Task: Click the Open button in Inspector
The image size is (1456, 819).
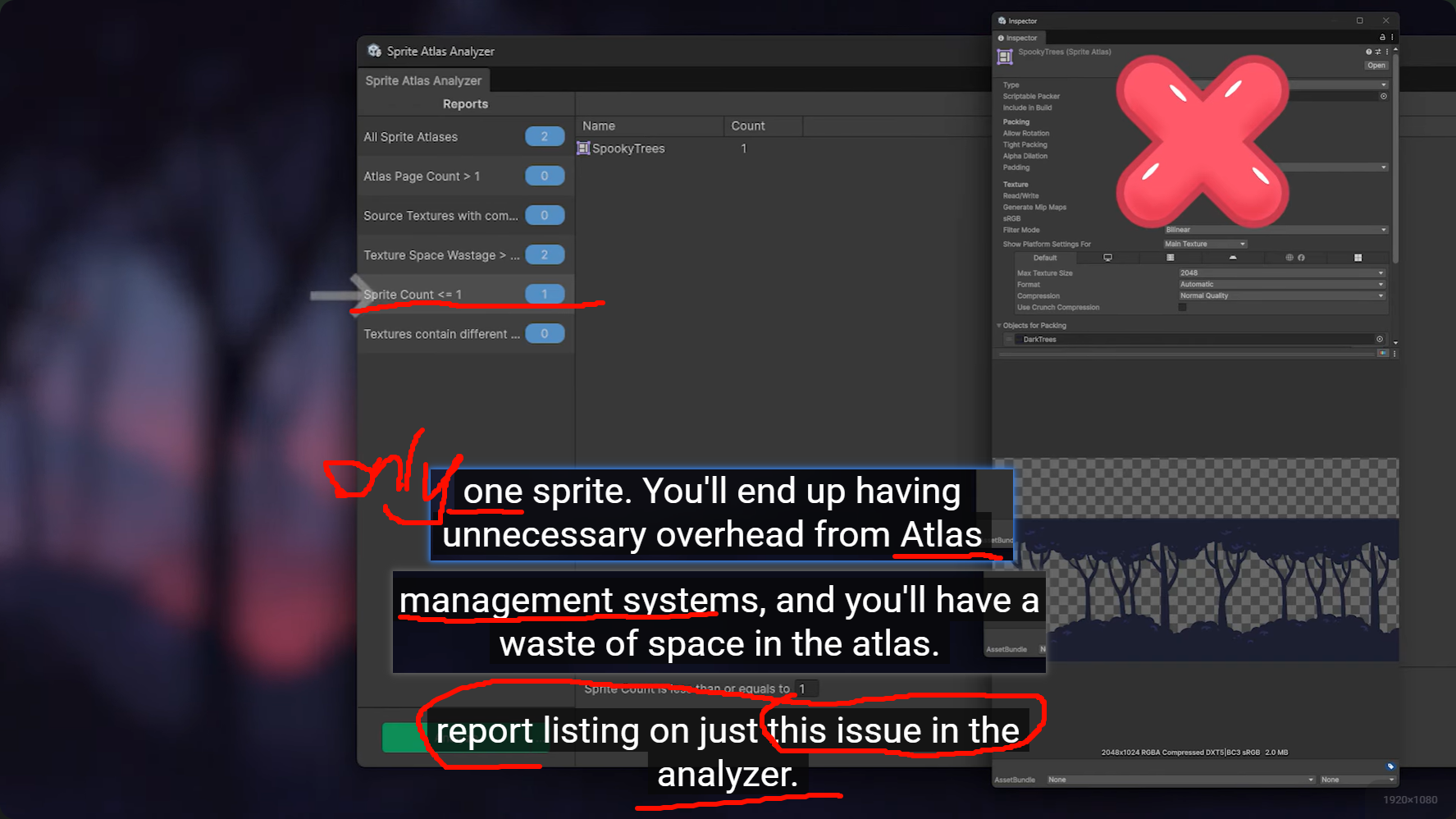Action: click(x=1376, y=66)
